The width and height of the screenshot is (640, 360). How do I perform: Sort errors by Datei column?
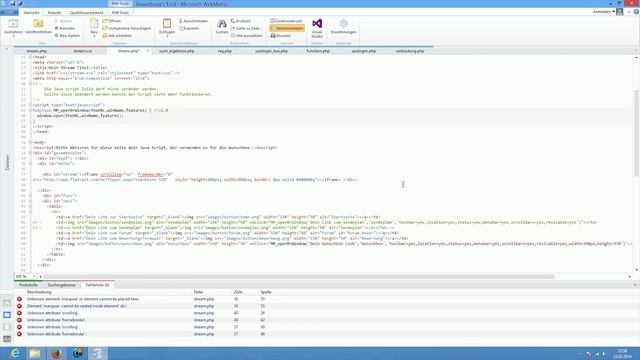coord(198,292)
